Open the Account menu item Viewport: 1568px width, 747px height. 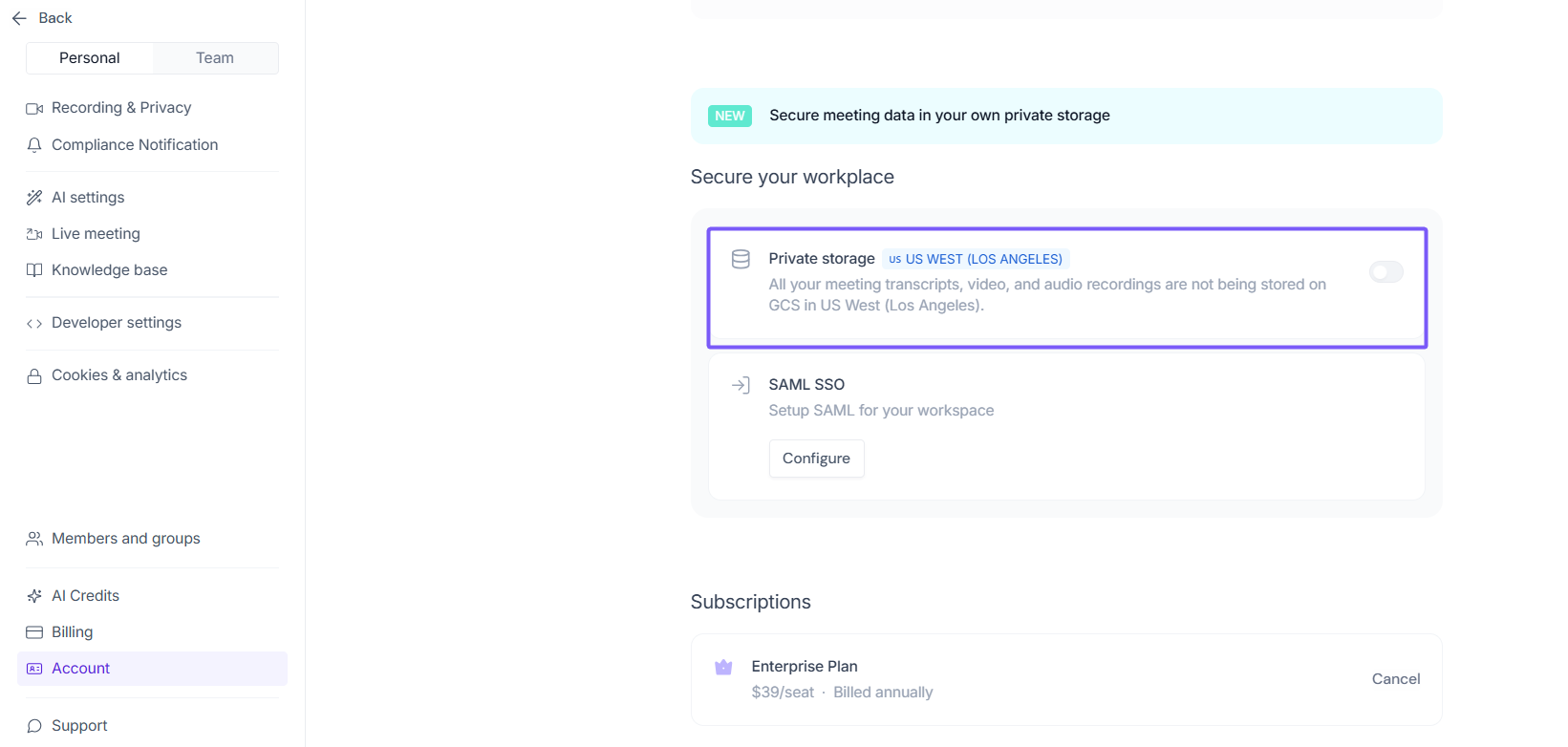coord(81,669)
